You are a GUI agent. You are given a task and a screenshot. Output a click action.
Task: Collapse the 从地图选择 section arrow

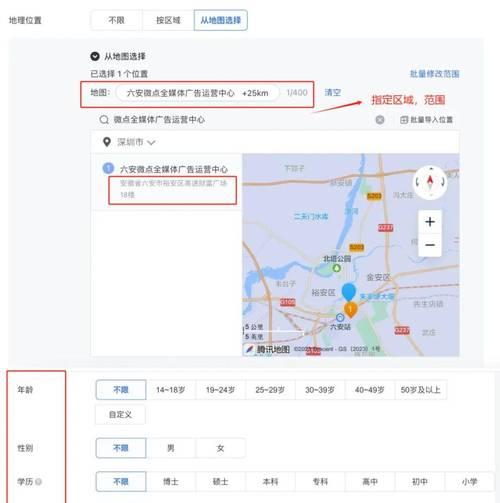click(95, 56)
